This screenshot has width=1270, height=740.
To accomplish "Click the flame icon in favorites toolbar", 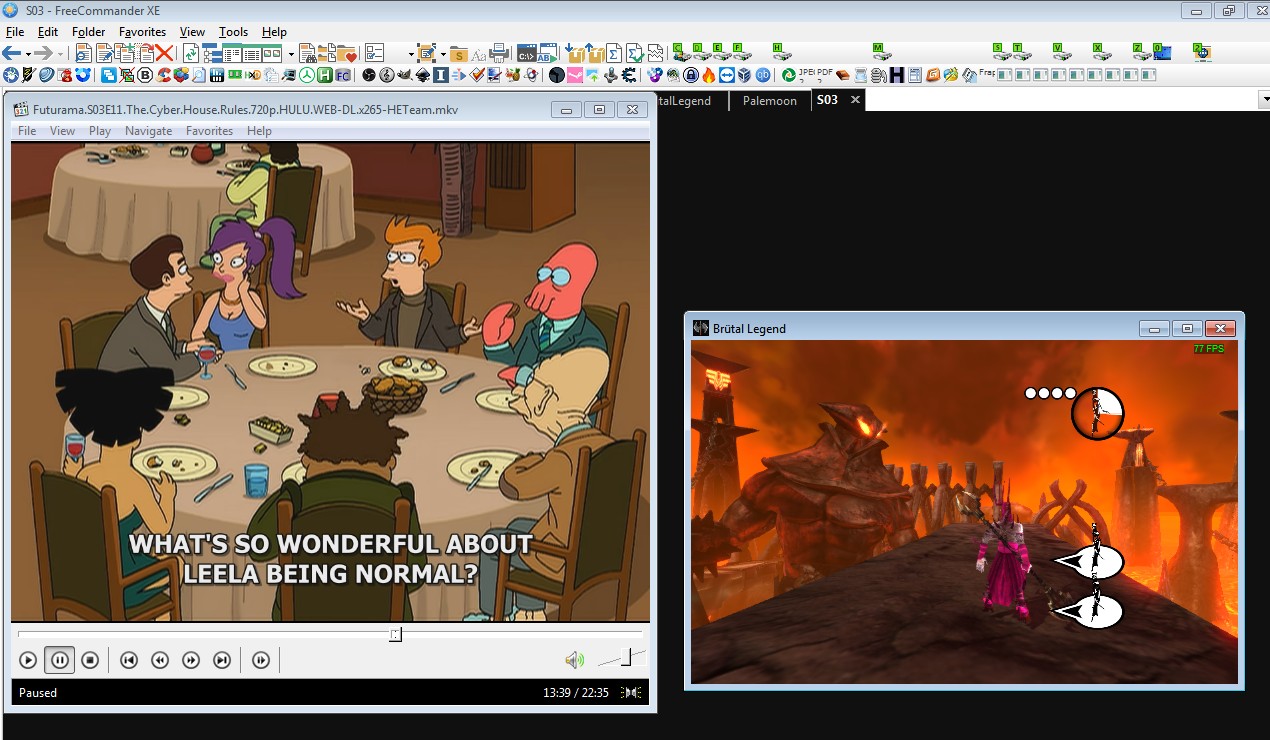I will coord(708,75).
